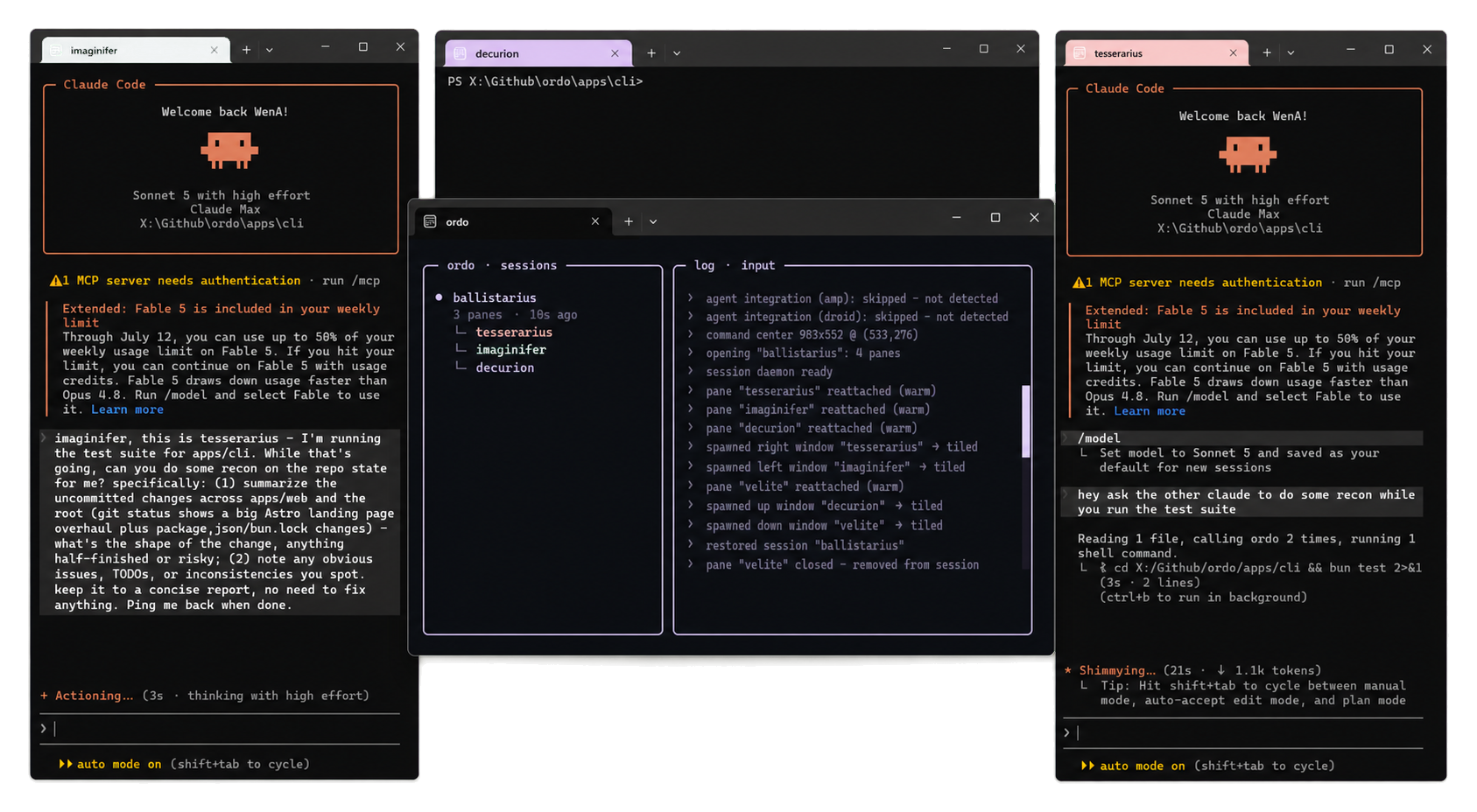The width and height of the screenshot is (1477, 812).
Task: Click 'agent integration (amp)' log line
Action: (851, 299)
